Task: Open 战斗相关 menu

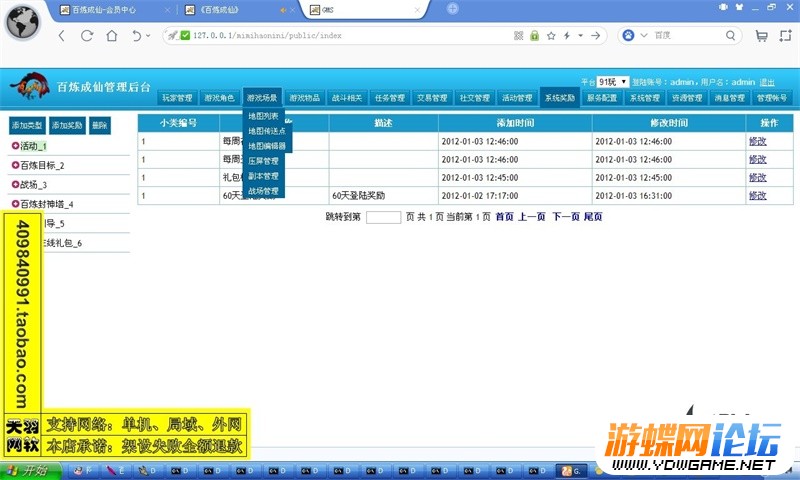Action: [347, 98]
